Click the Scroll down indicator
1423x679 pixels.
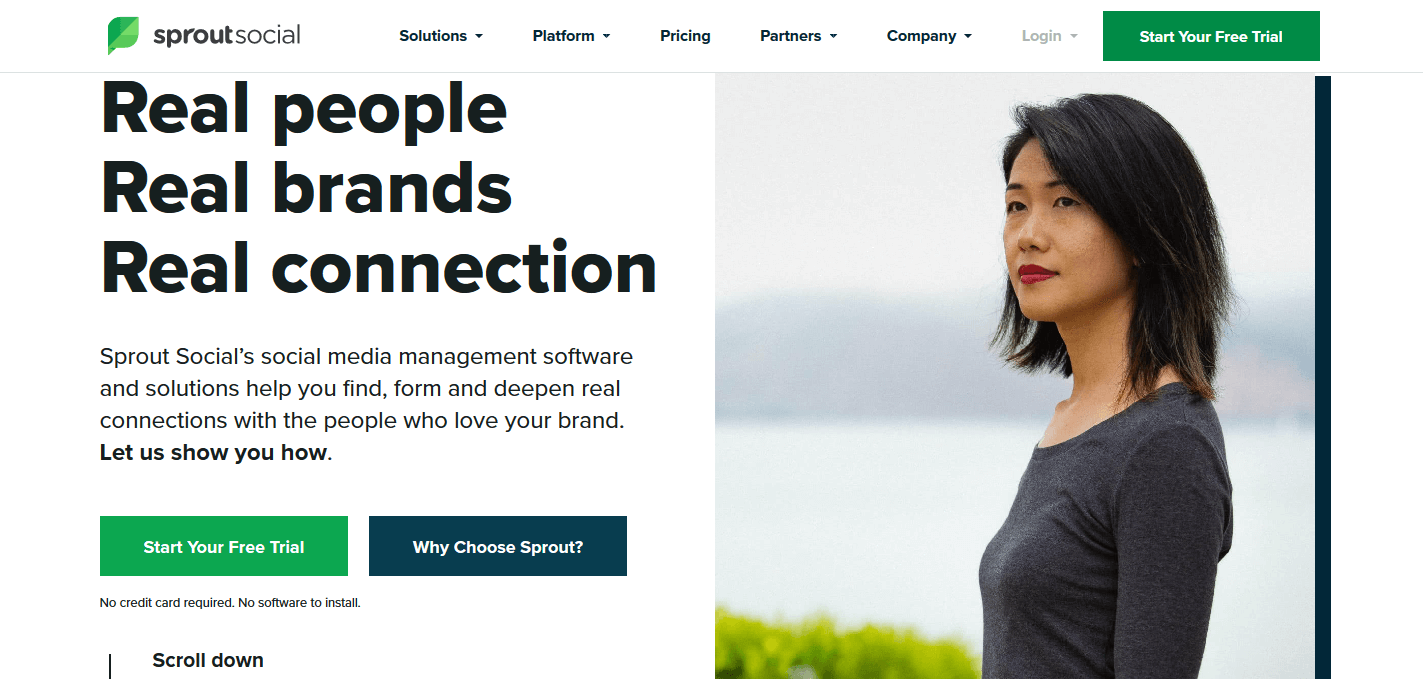(x=208, y=660)
